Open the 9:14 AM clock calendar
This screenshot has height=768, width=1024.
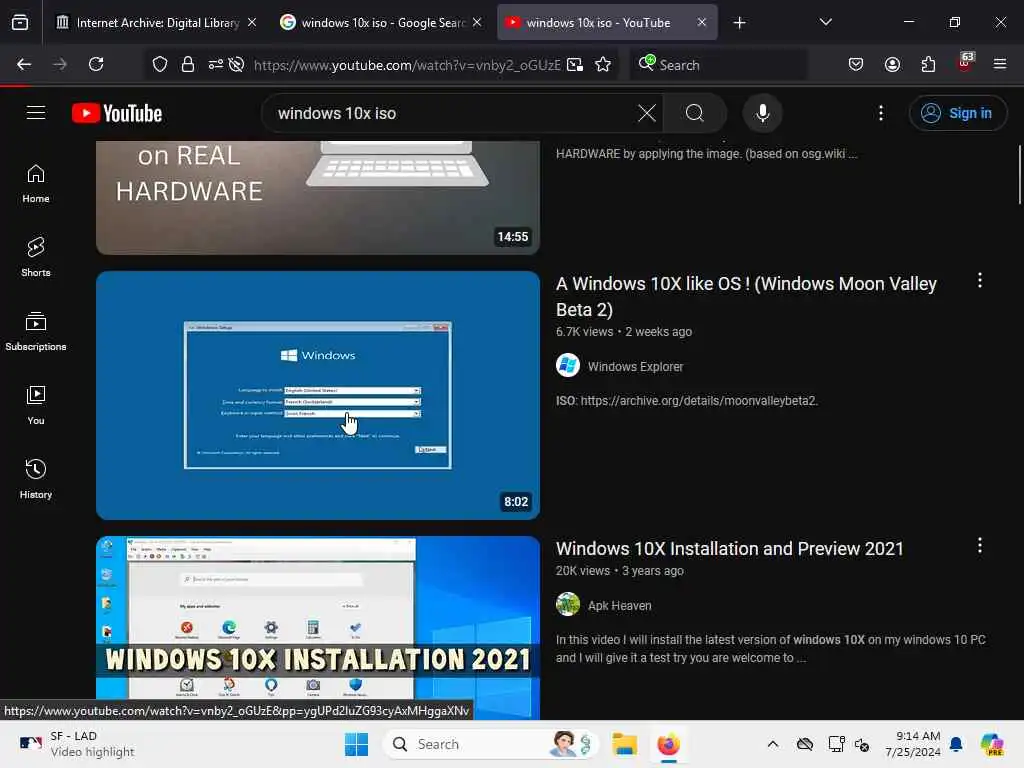(x=913, y=744)
